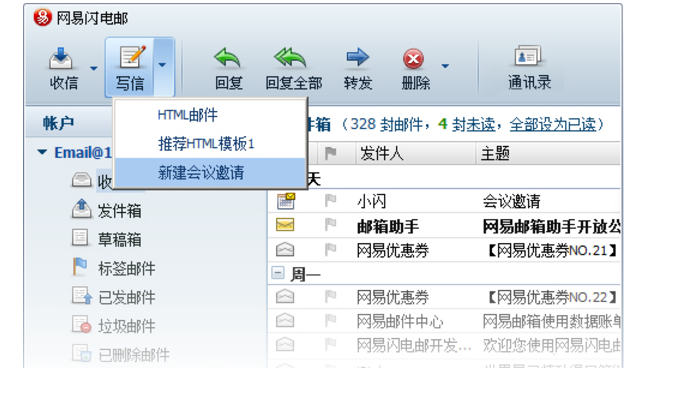Click the 回复 reply icon
The height and width of the screenshot is (394, 698).
(x=227, y=58)
